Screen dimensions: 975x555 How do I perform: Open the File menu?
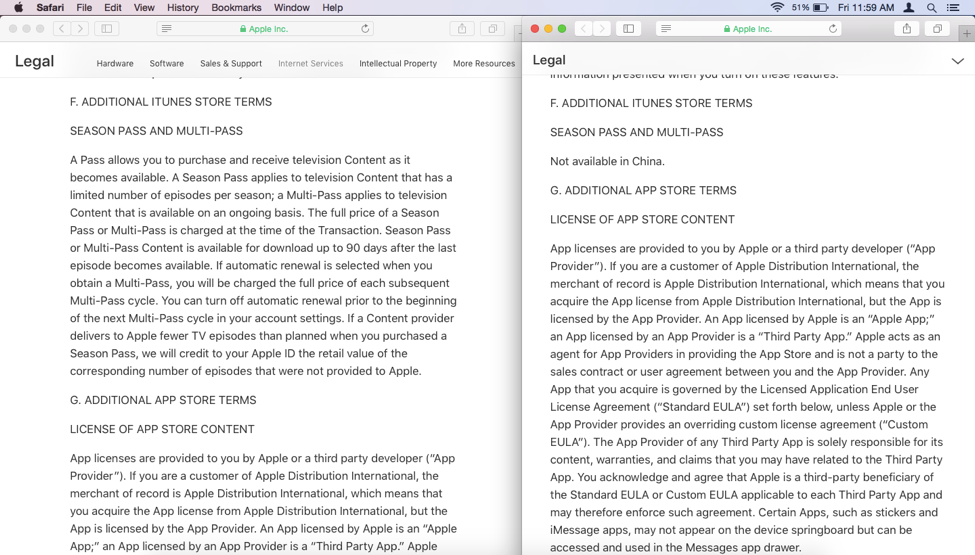(x=84, y=7)
